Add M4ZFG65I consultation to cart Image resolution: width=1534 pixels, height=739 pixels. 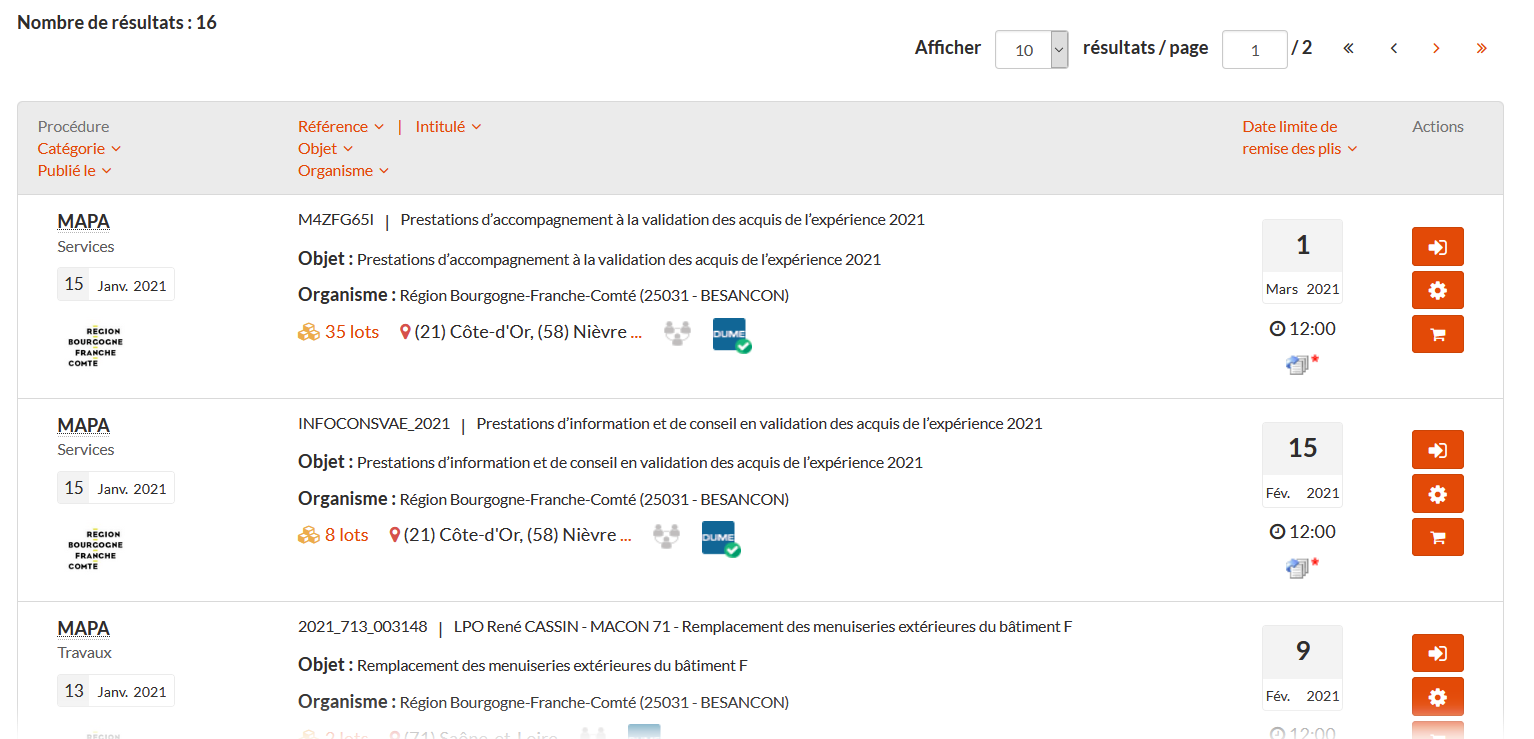coord(1437,334)
